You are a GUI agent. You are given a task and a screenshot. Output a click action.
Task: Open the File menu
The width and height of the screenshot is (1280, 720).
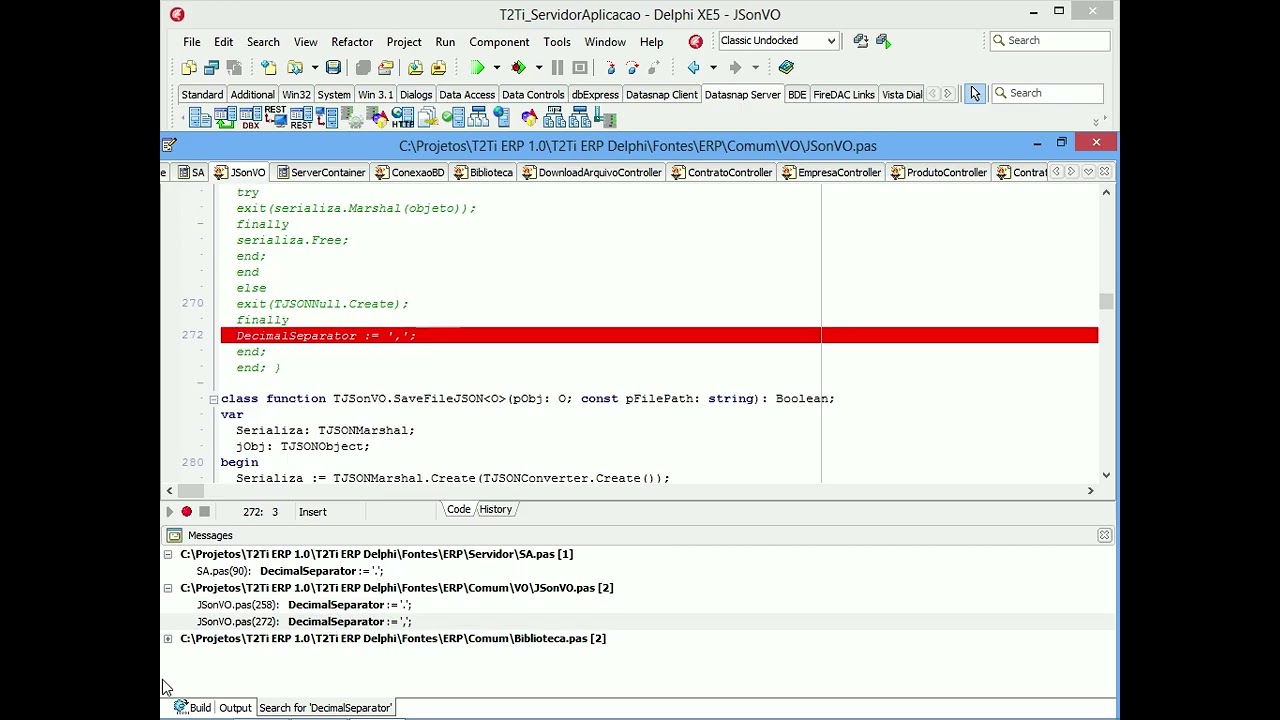(x=191, y=42)
